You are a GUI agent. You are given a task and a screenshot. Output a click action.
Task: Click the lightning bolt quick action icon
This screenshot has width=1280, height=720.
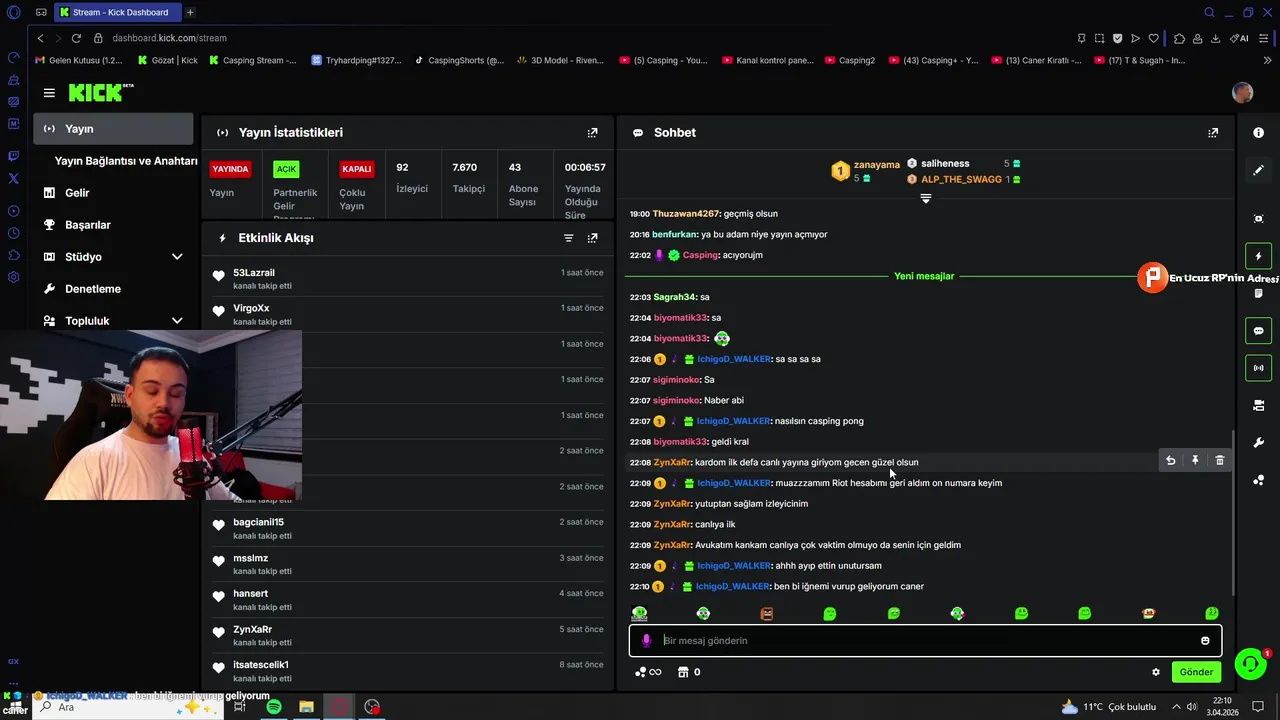click(1258, 256)
